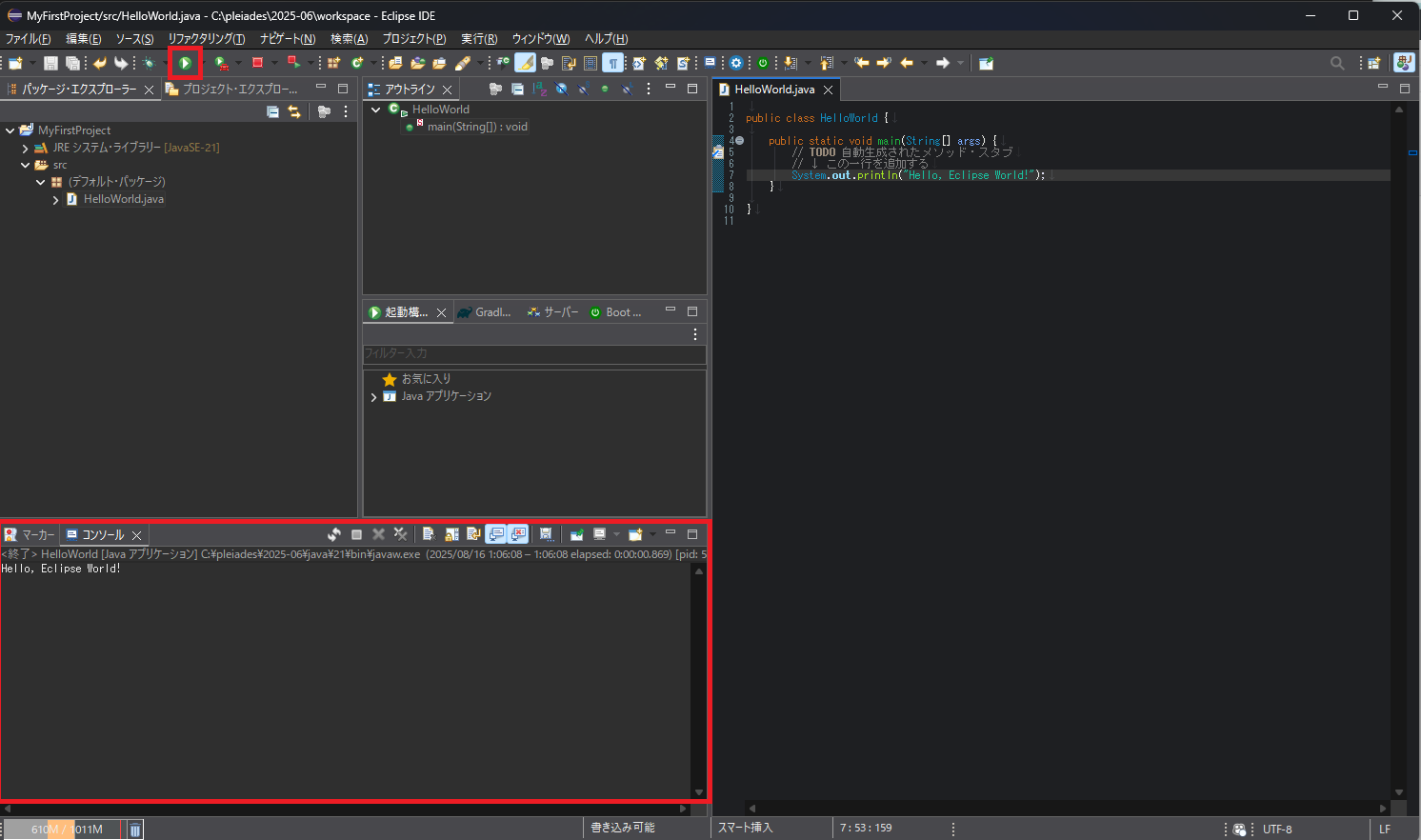Click the Save floppy disk icon
Viewport: 1421px width, 840px height.
click(x=50, y=63)
